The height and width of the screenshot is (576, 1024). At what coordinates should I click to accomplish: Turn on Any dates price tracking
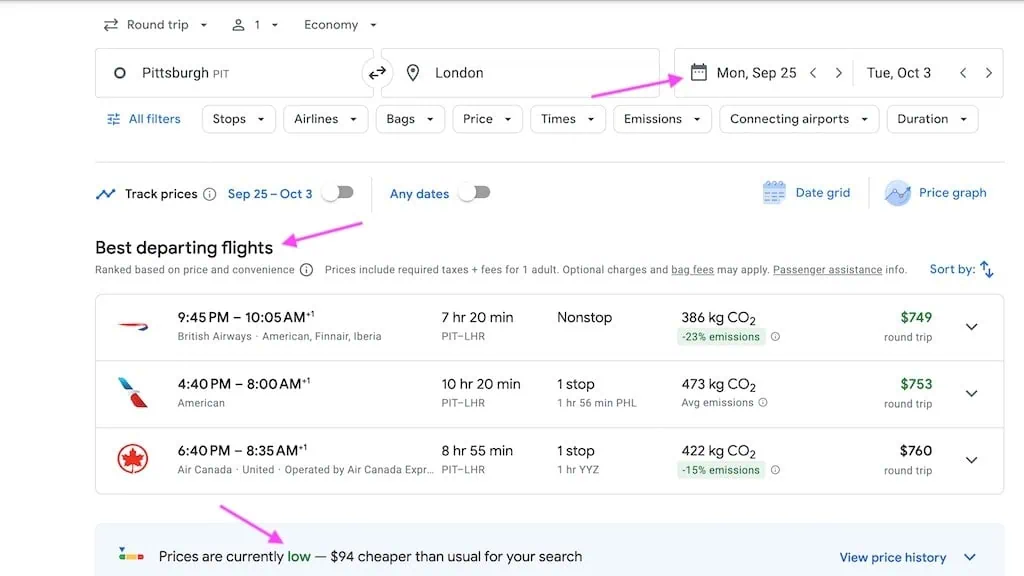[475, 193]
